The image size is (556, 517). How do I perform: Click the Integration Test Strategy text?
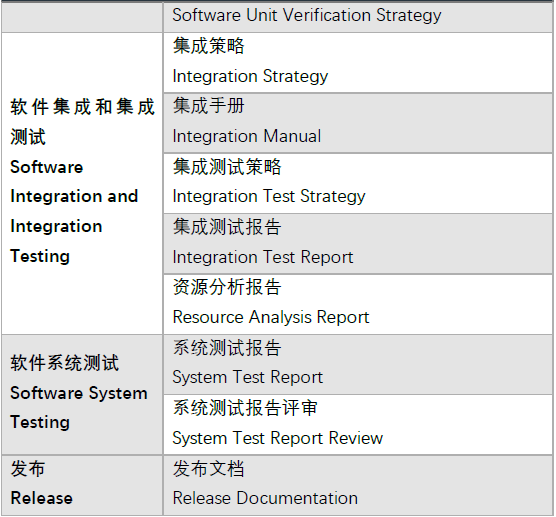[x=268, y=197]
